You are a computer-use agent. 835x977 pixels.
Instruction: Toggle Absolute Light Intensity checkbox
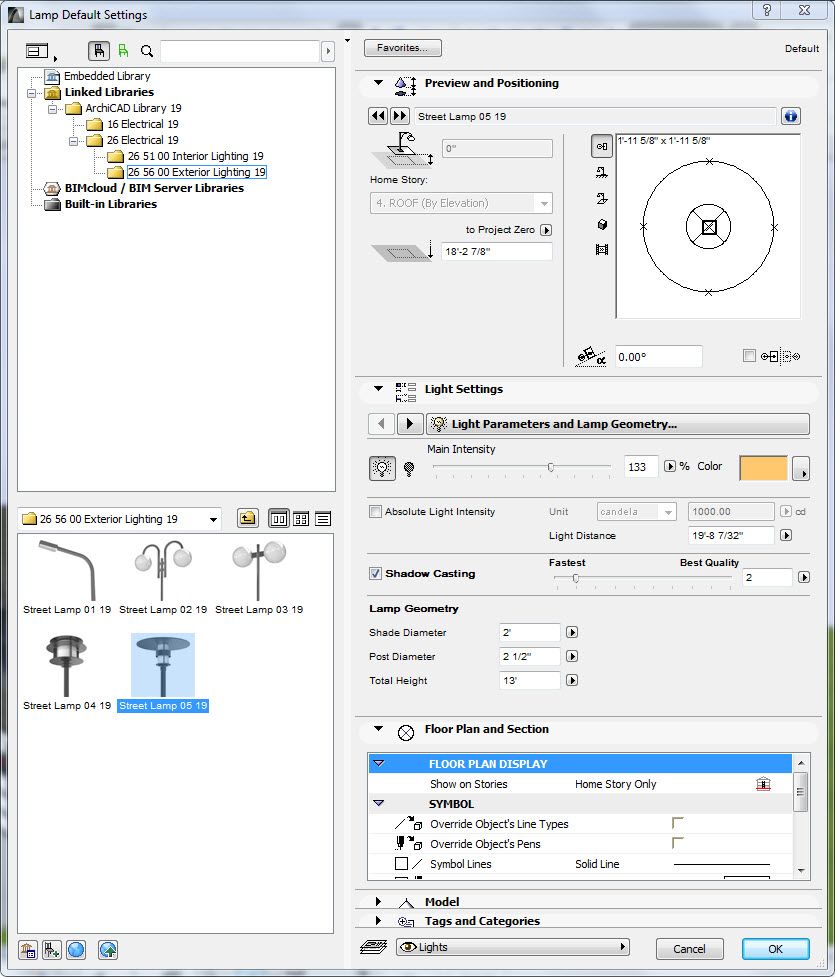tap(375, 512)
